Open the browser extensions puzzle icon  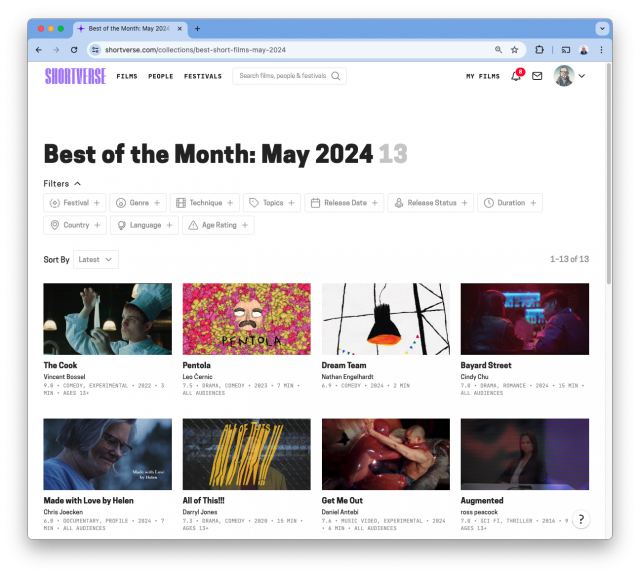pos(540,49)
